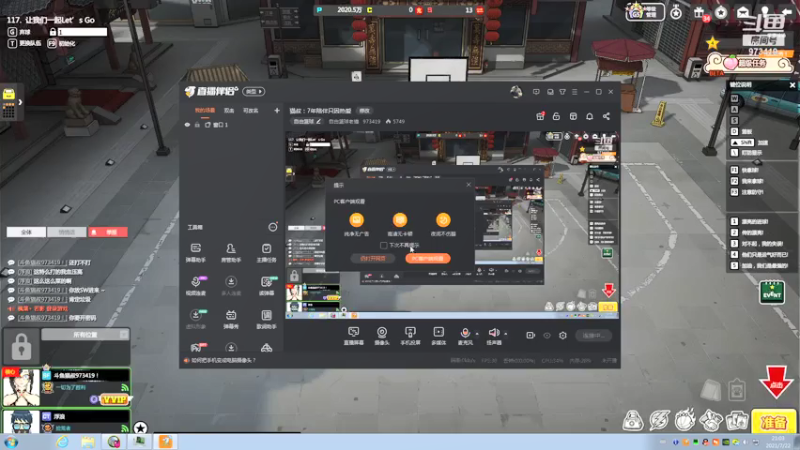Click the connecting status button bottom right
800x450 pixels.
pos(593,335)
